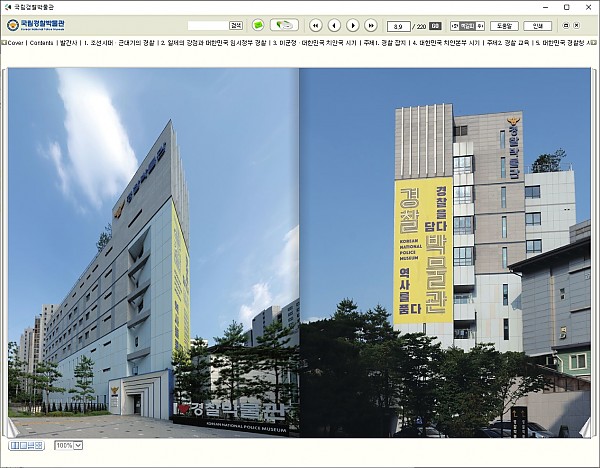The image size is (600, 468).
Task: Go to the first page
Action: [315, 26]
